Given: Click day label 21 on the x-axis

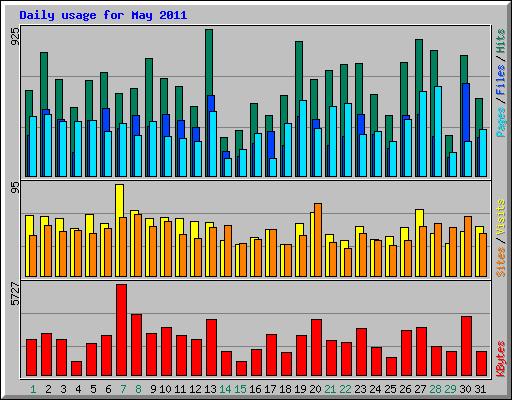Looking at the screenshot, I should pyautogui.click(x=330, y=389).
